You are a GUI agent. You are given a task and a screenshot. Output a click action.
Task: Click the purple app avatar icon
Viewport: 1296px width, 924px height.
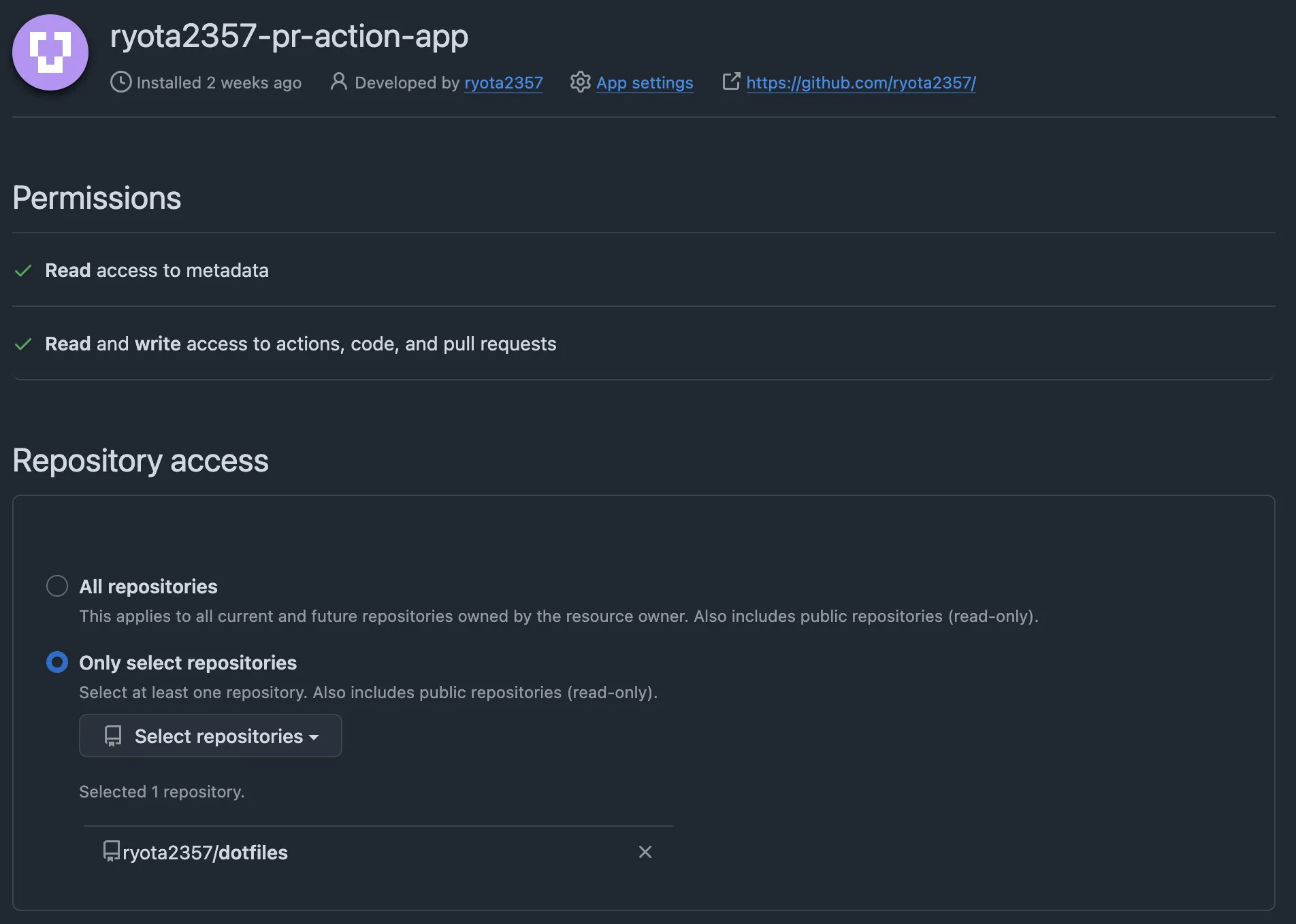(50, 52)
